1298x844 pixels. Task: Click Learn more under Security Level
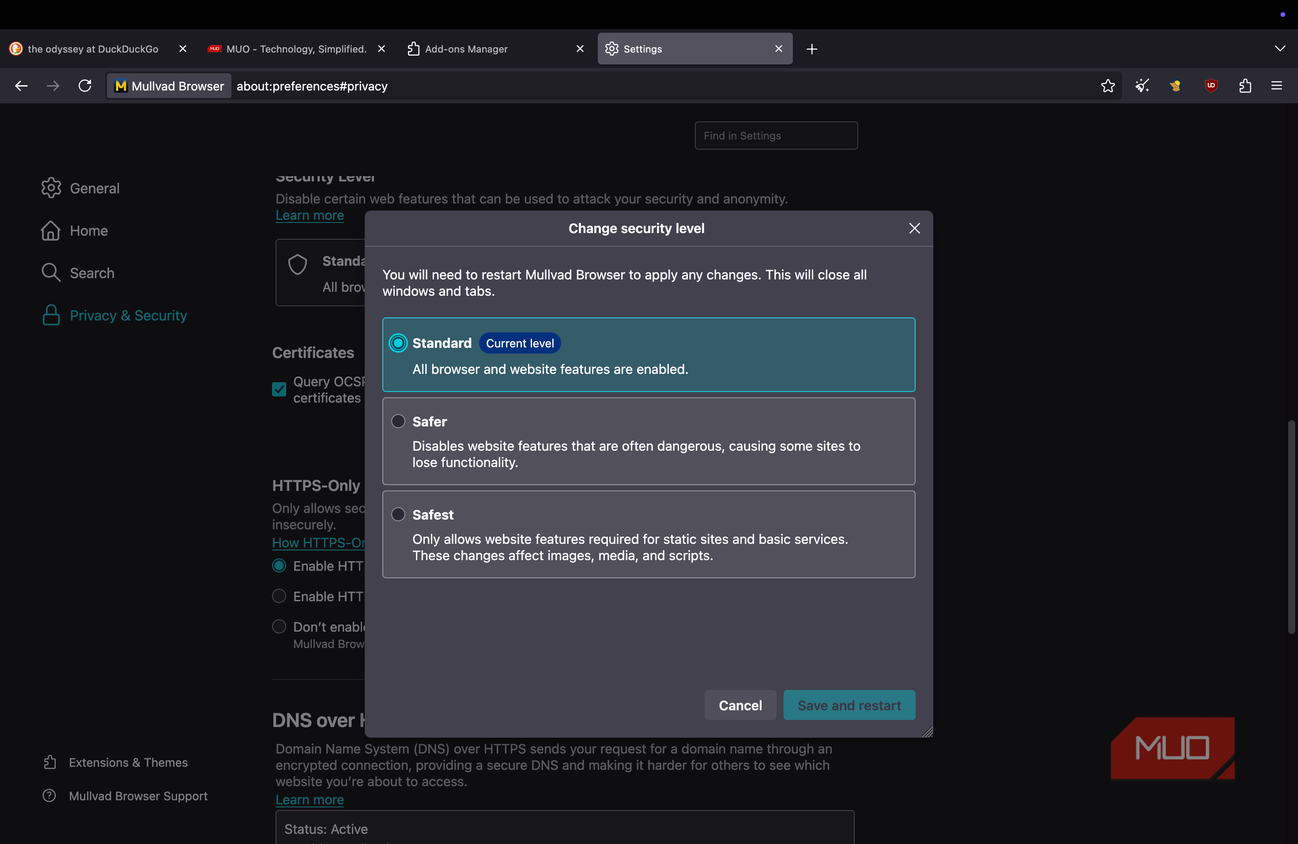(x=310, y=216)
